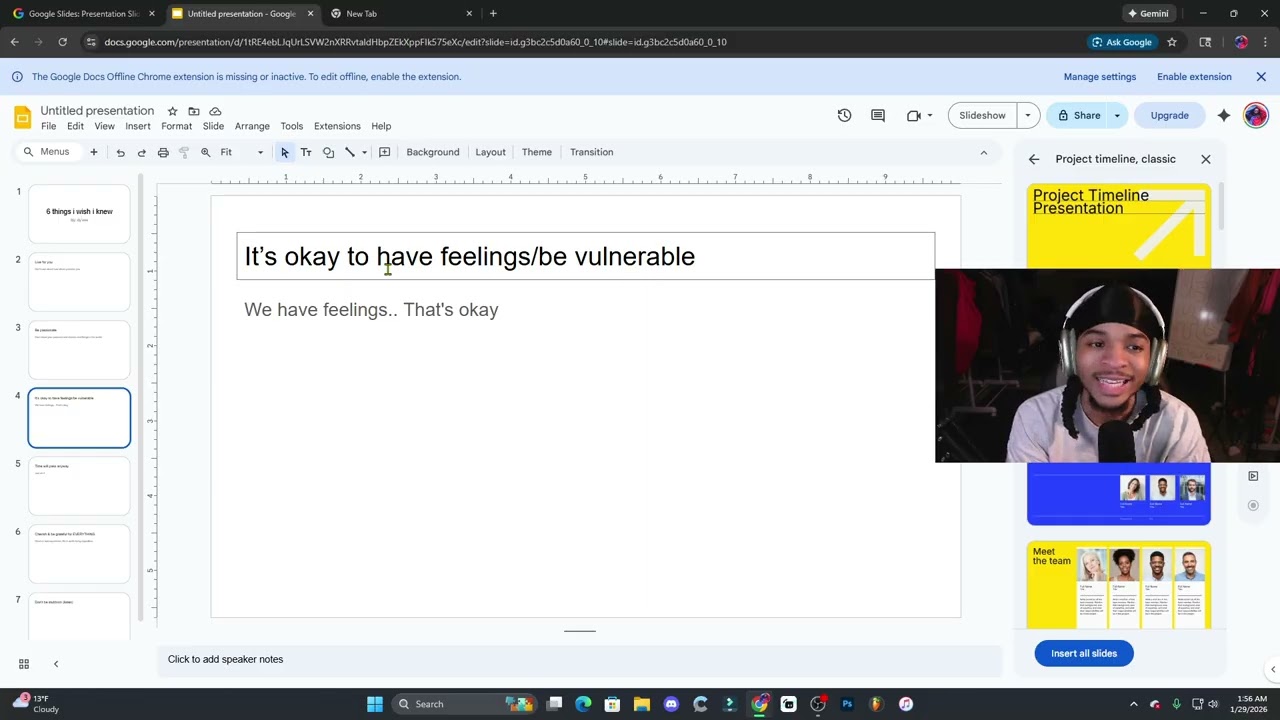The width and height of the screenshot is (1280, 720).
Task: Open the Transition toolbar button
Action: pos(592,152)
